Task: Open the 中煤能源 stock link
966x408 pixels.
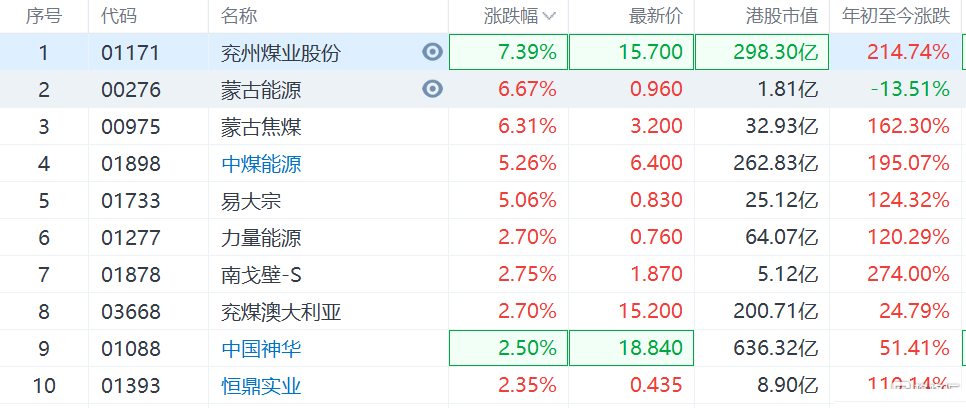Action: coord(261,163)
